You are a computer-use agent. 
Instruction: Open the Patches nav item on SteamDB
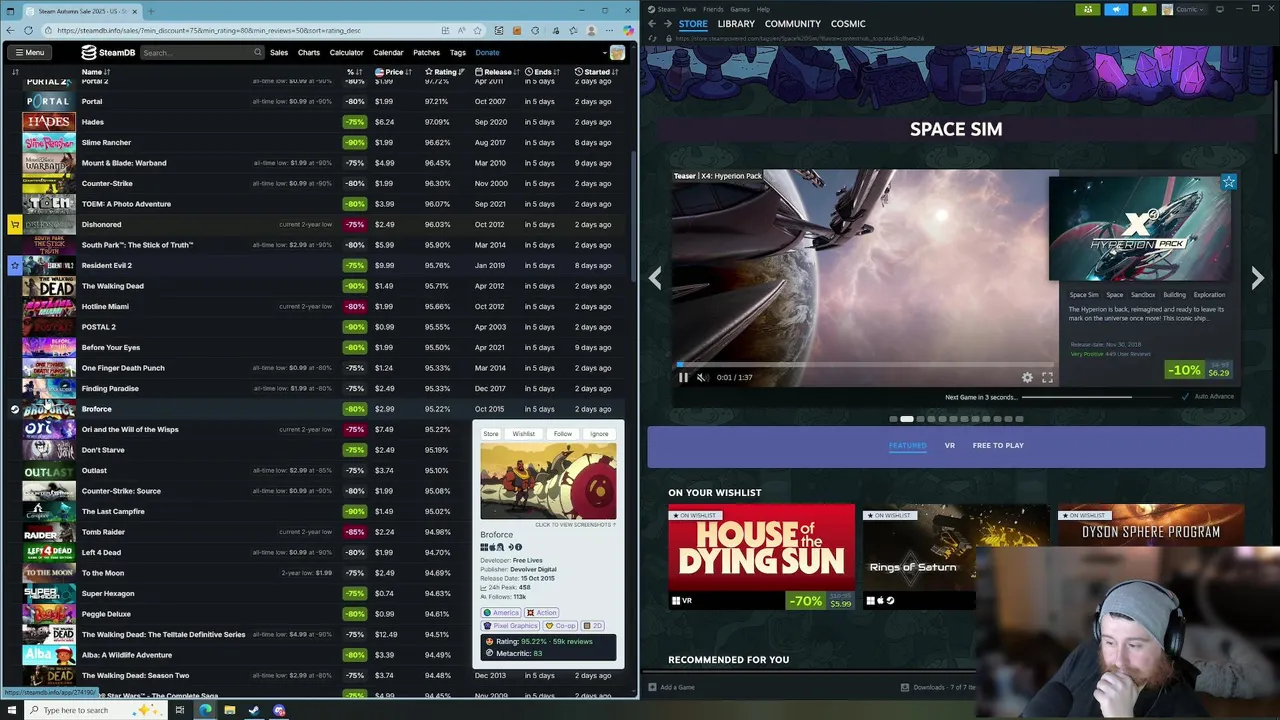[x=427, y=52]
